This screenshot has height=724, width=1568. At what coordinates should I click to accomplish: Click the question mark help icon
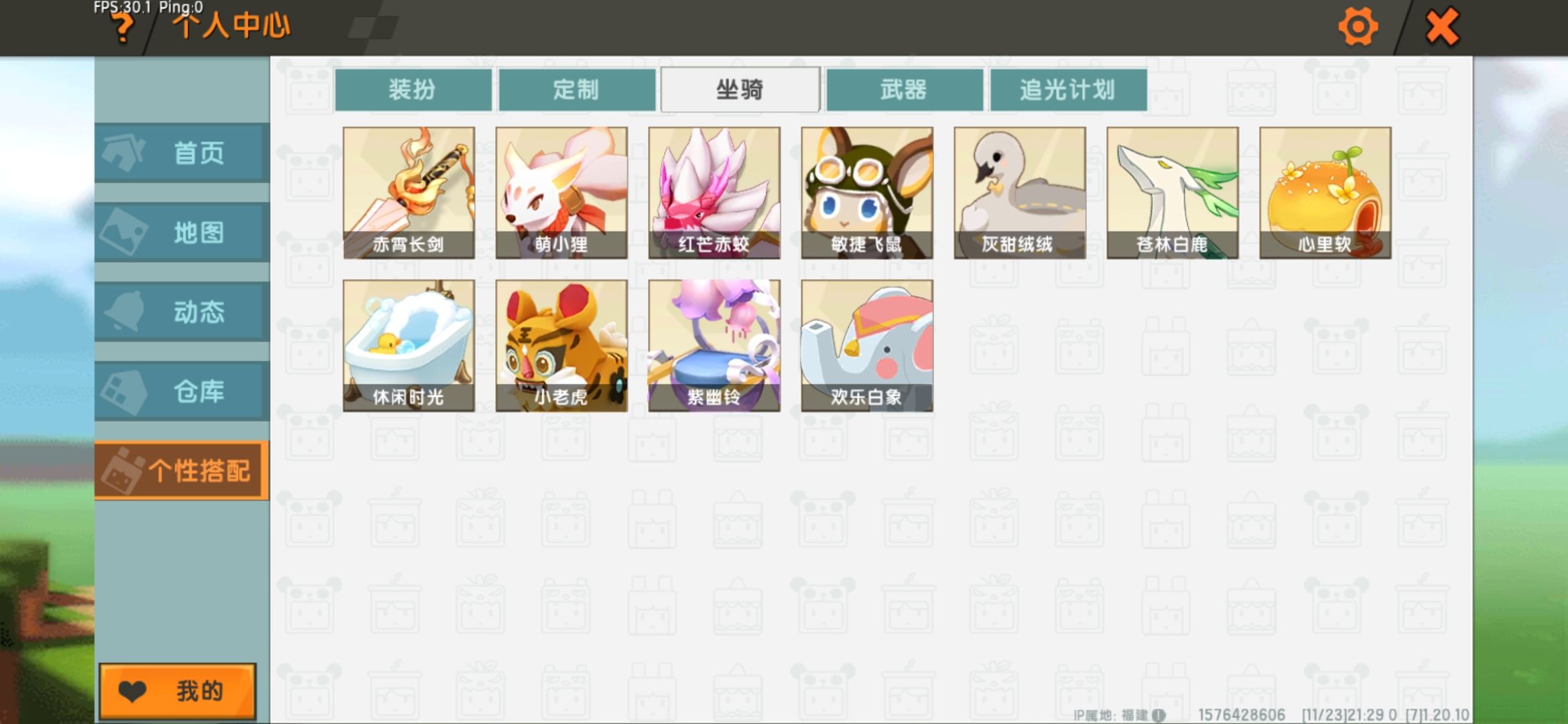tap(123, 28)
